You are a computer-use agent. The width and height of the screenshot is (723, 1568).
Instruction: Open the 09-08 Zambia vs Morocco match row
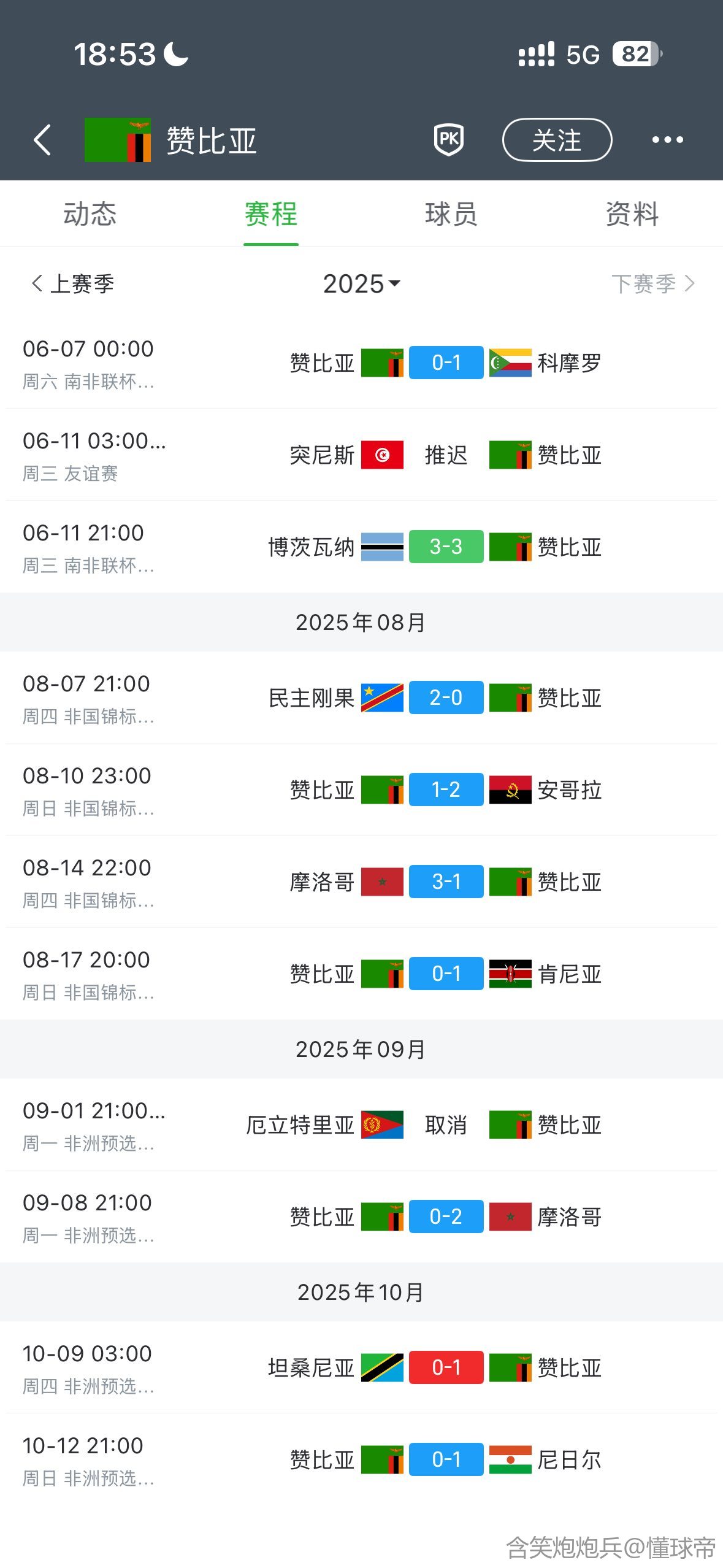361,1216
